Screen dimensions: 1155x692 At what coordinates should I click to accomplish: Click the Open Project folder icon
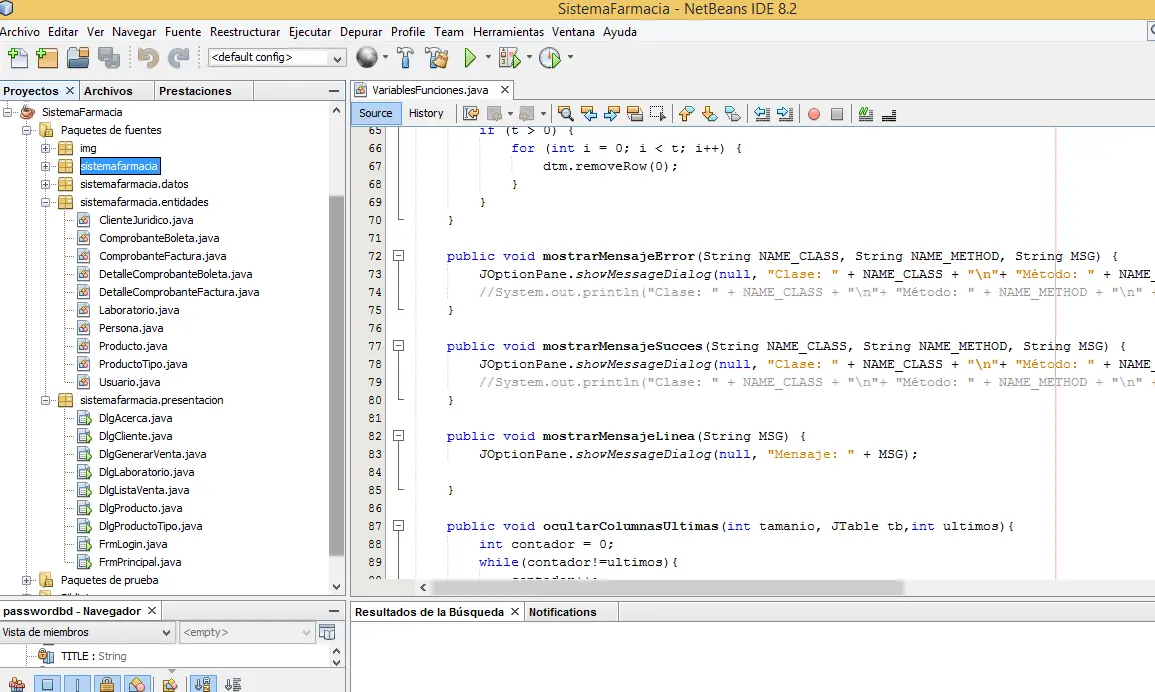(x=79, y=58)
